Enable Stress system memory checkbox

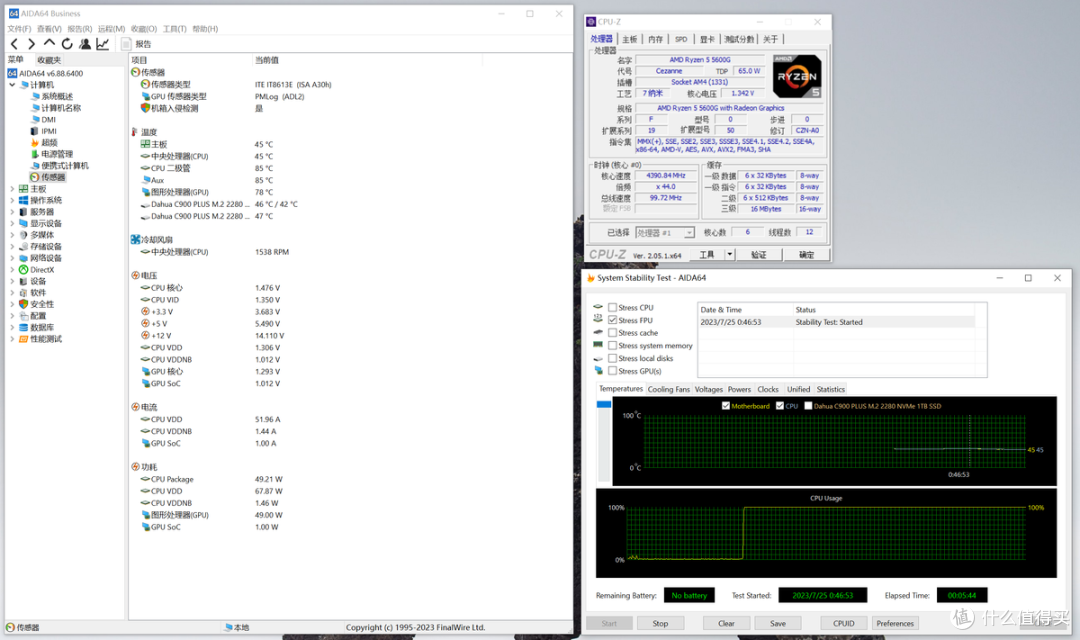(612, 346)
